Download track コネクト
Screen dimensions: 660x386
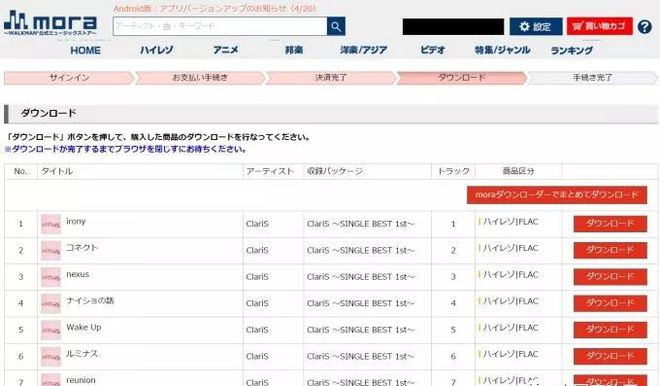point(610,250)
